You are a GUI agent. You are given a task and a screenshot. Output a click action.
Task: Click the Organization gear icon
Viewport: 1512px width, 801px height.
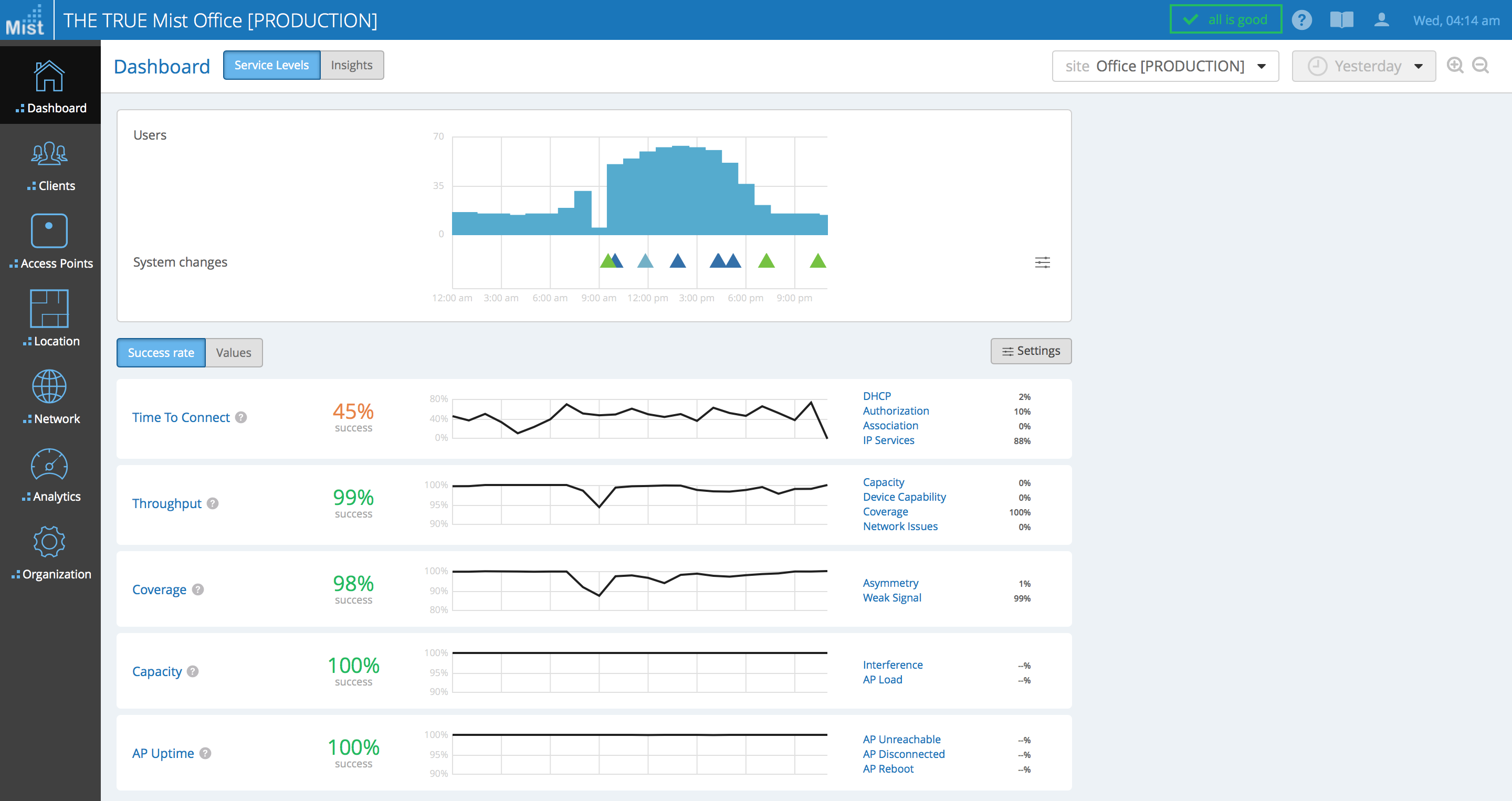pyautogui.click(x=49, y=541)
